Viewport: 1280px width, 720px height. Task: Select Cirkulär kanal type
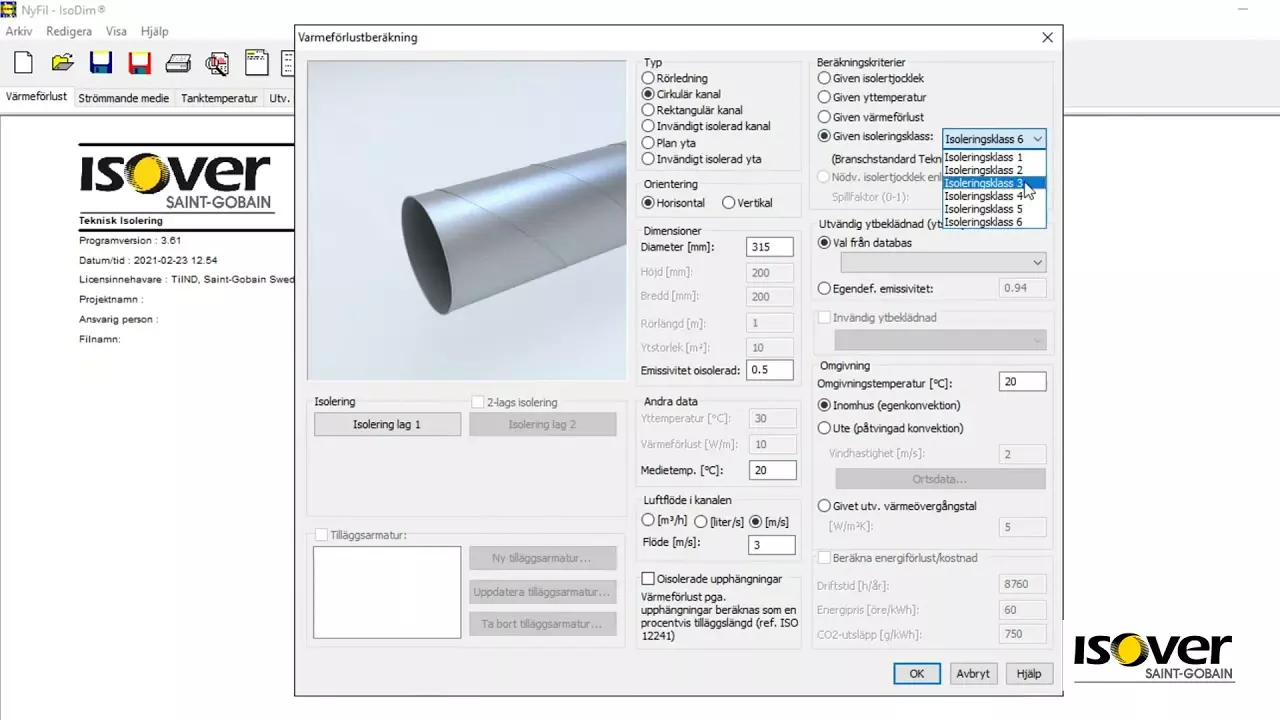click(x=681, y=94)
